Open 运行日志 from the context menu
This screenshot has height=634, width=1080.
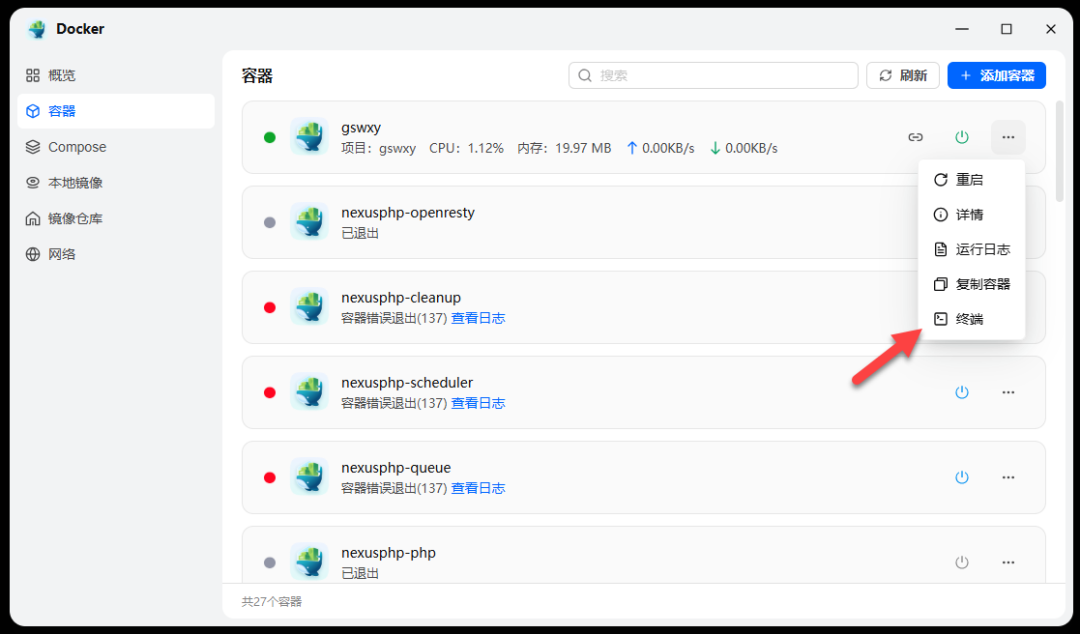click(x=971, y=250)
